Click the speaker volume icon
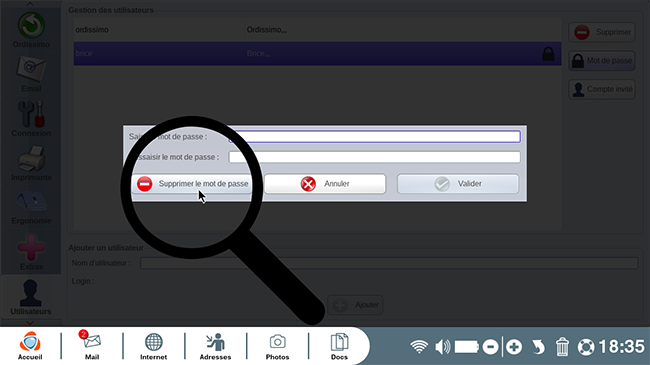The height and width of the screenshot is (365, 650). click(x=443, y=346)
